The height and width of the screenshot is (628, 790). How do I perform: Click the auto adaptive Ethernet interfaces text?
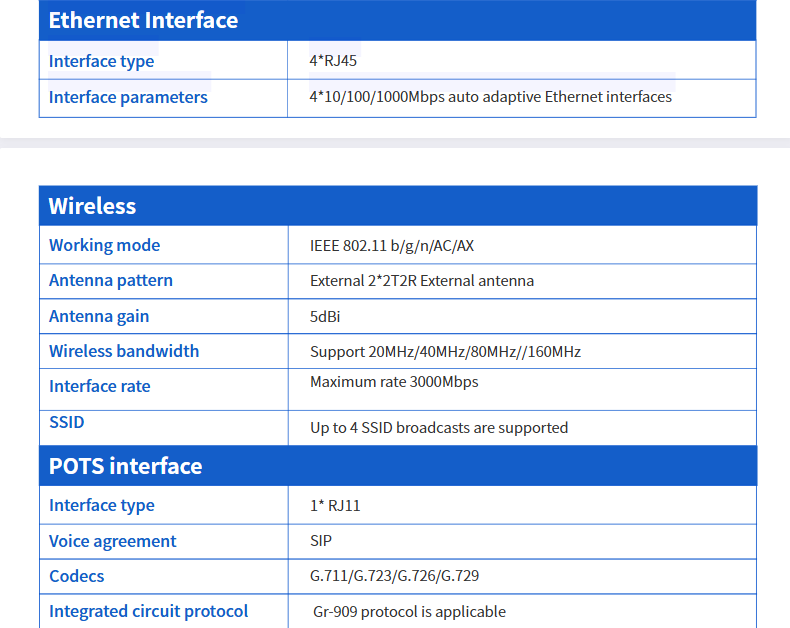click(491, 97)
